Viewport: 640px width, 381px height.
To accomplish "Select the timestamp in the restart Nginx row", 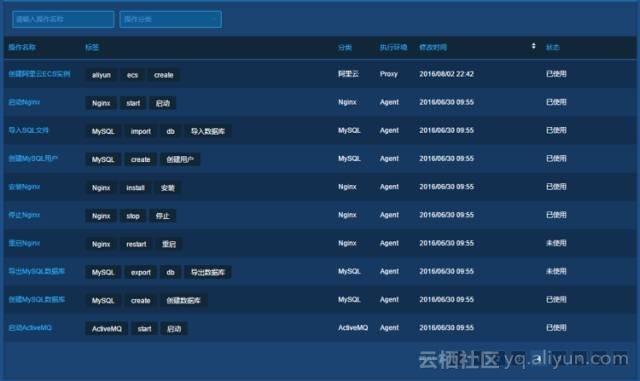I will [x=447, y=243].
